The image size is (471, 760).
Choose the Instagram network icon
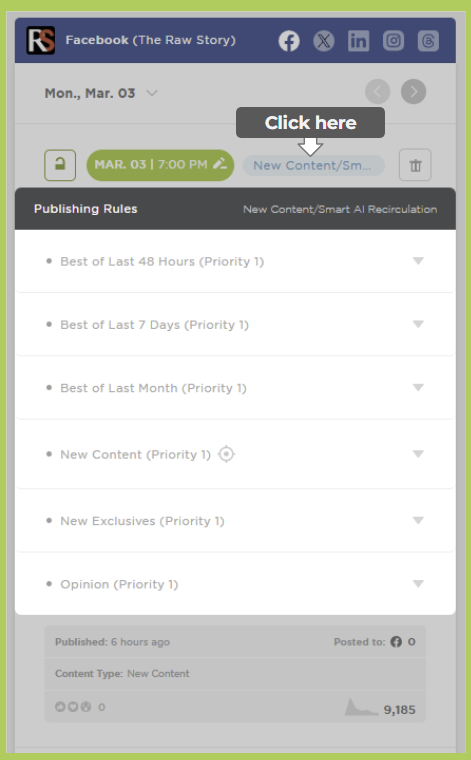coord(393,41)
